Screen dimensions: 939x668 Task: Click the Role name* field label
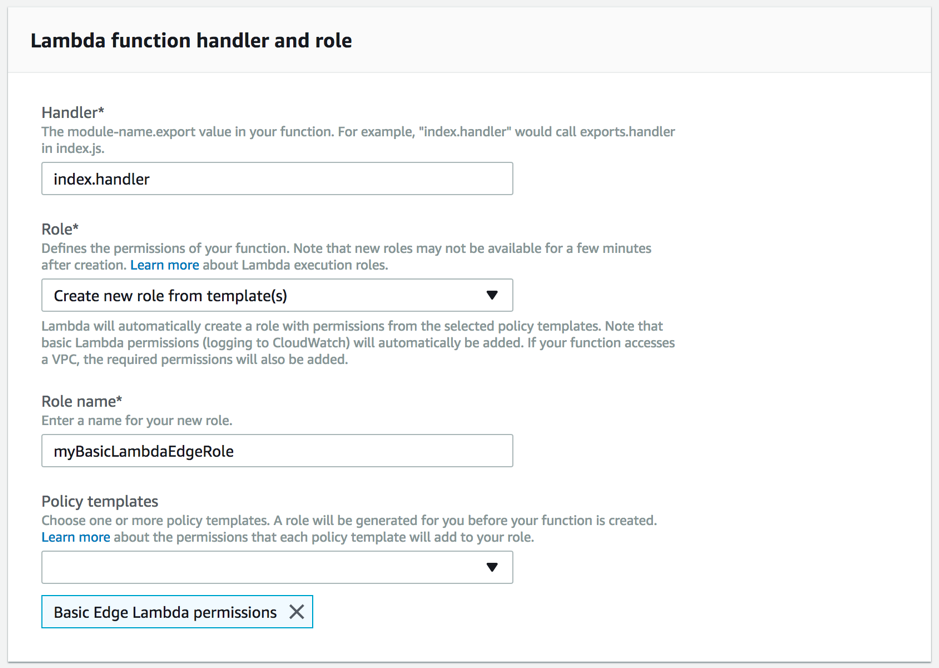tap(82, 401)
